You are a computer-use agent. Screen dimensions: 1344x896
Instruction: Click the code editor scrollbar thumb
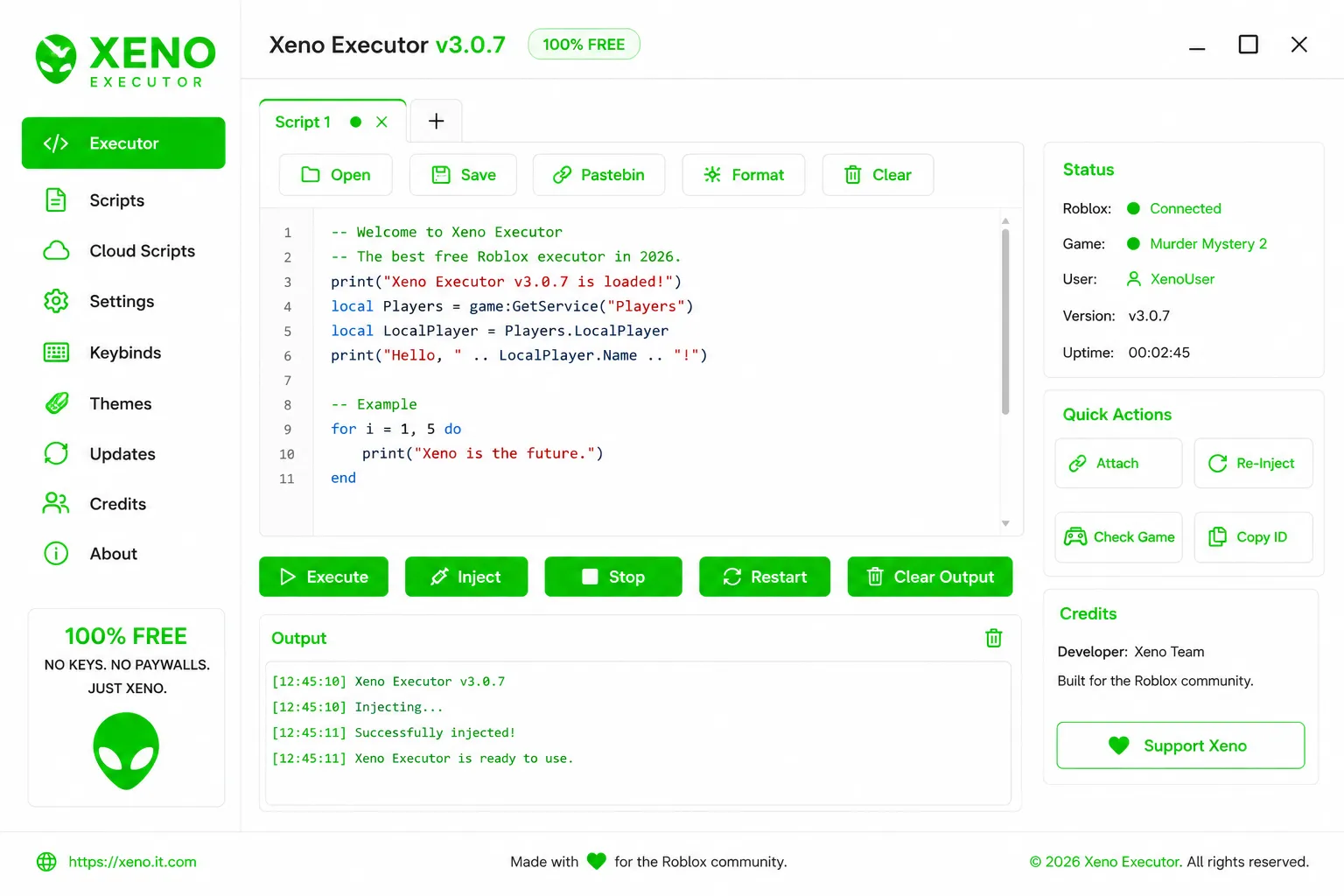pos(1005,321)
